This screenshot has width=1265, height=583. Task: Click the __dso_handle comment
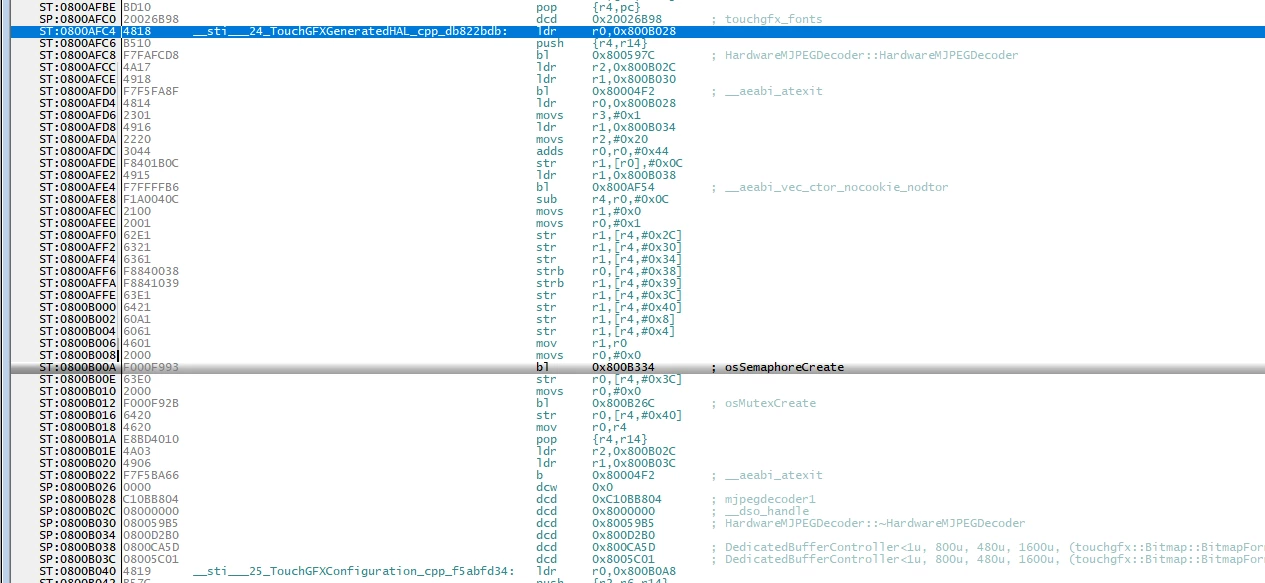765,511
